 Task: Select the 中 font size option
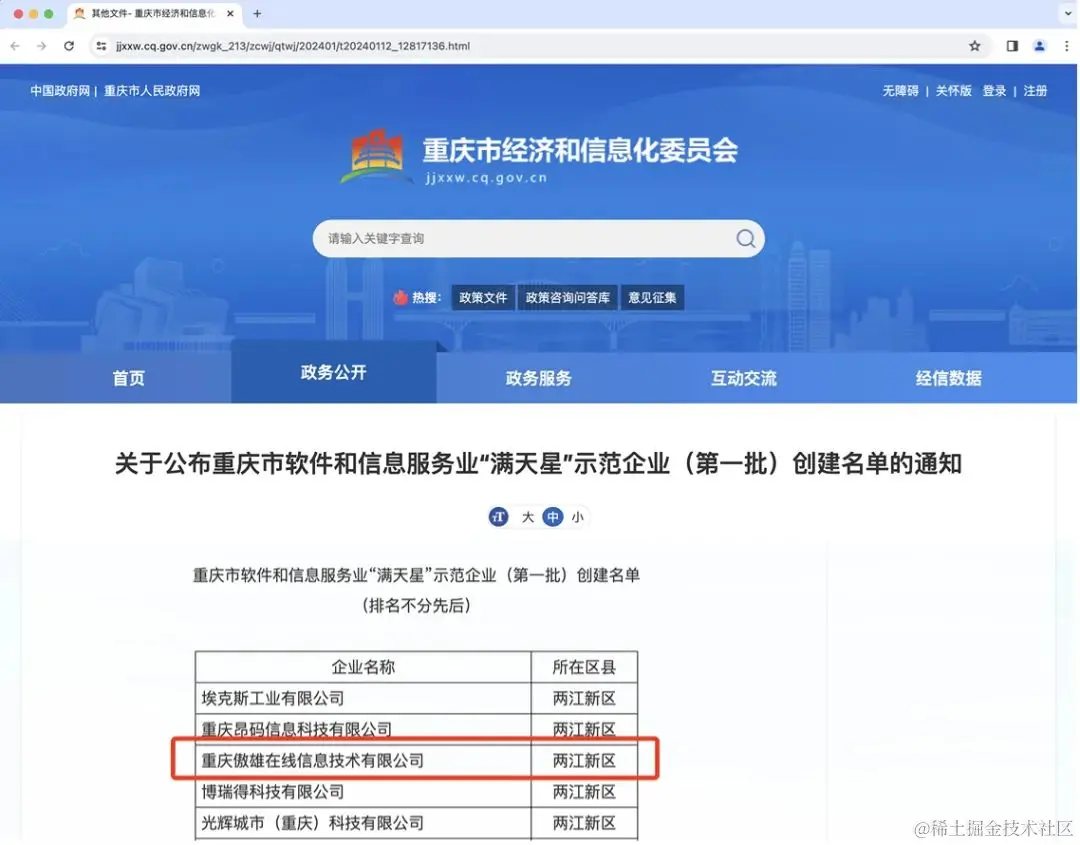click(553, 517)
